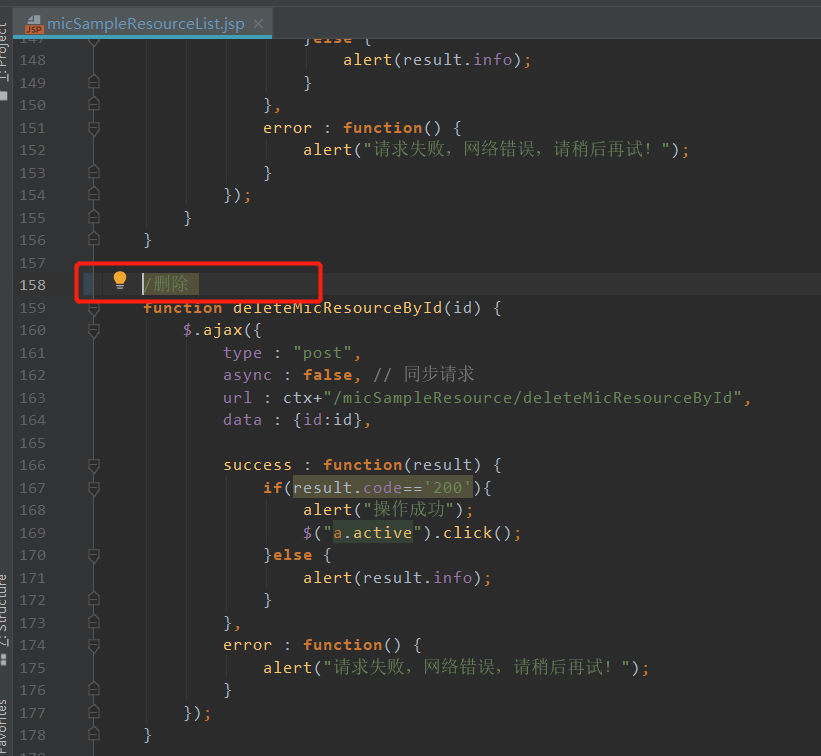Collapse fold marker at line 166
The image size is (821, 756).
tap(94, 465)
